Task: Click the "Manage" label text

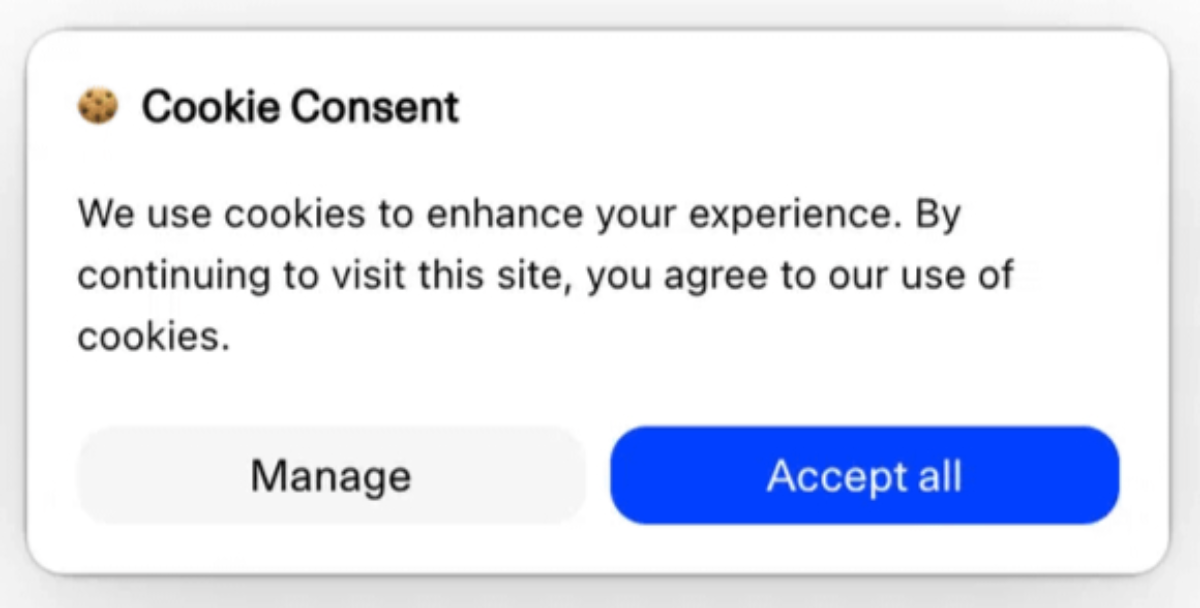Action: pos(331,476)
